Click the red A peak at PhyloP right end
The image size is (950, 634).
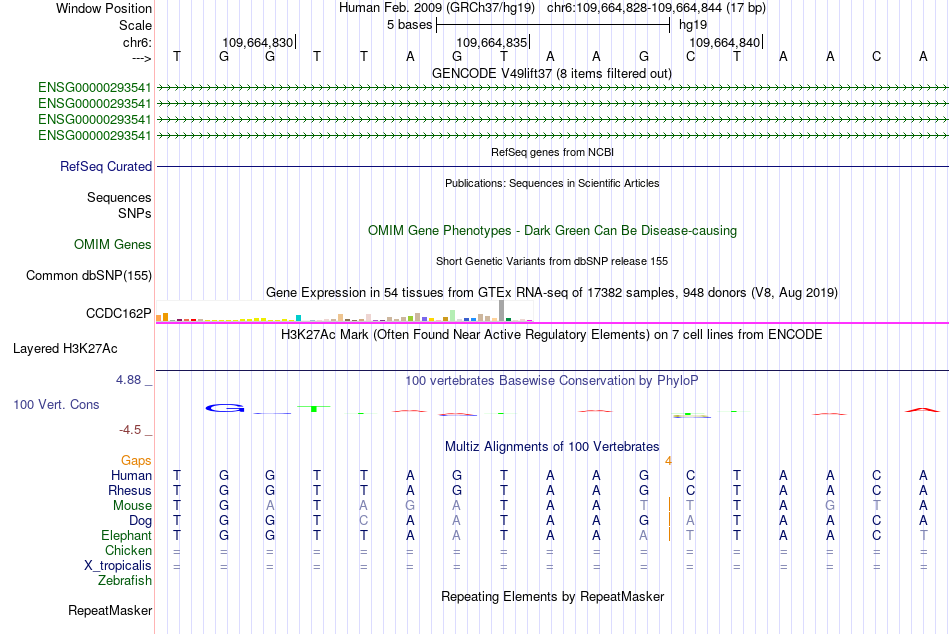[x=923, y=410]
